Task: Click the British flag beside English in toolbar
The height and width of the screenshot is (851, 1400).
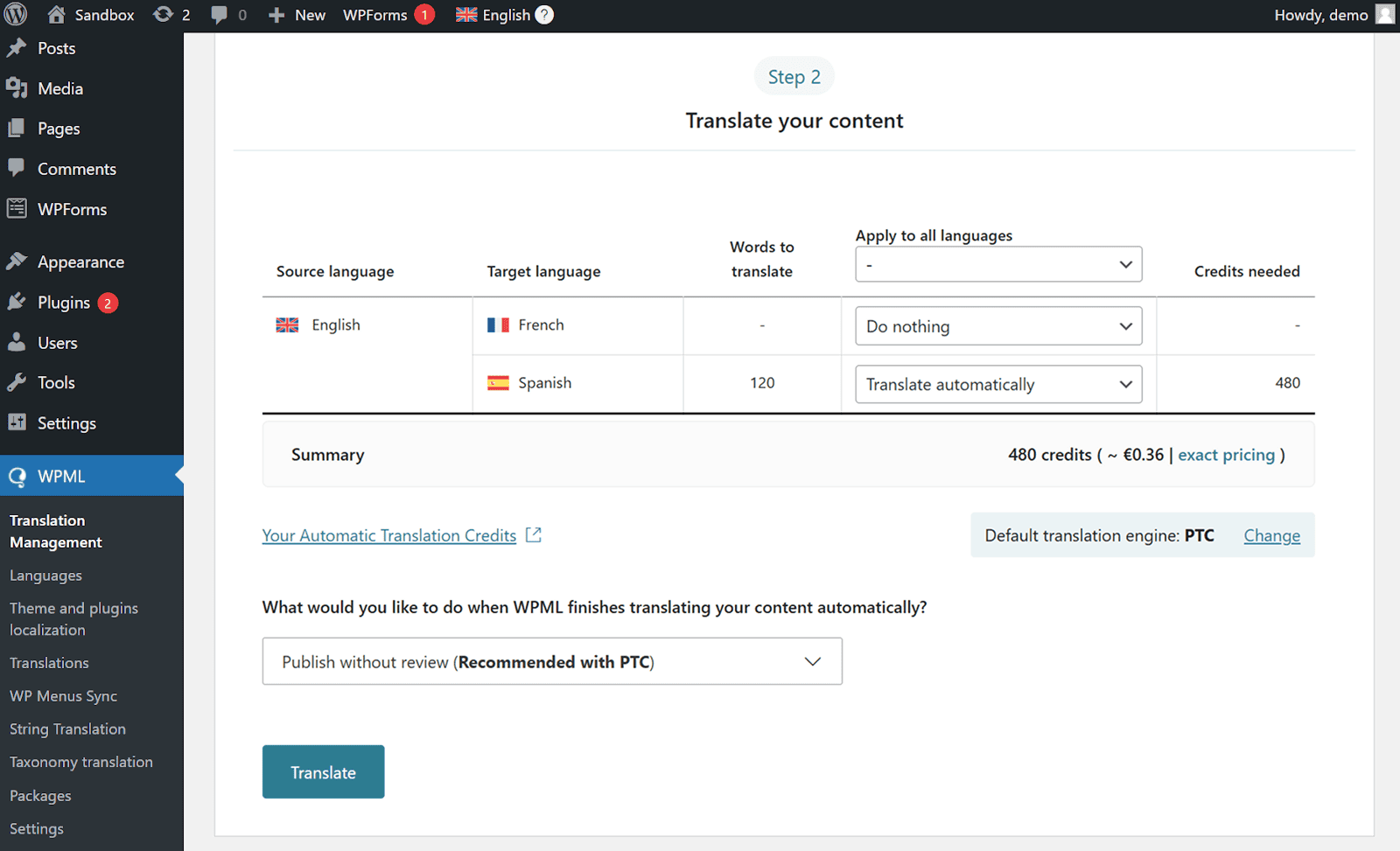Action: point(465,14)
